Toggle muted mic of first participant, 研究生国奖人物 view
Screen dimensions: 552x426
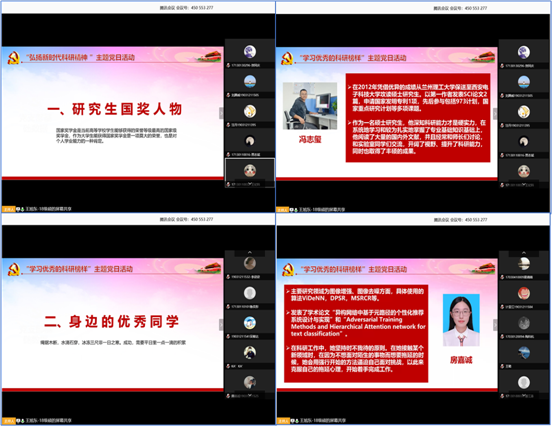(x=228, y=65)
